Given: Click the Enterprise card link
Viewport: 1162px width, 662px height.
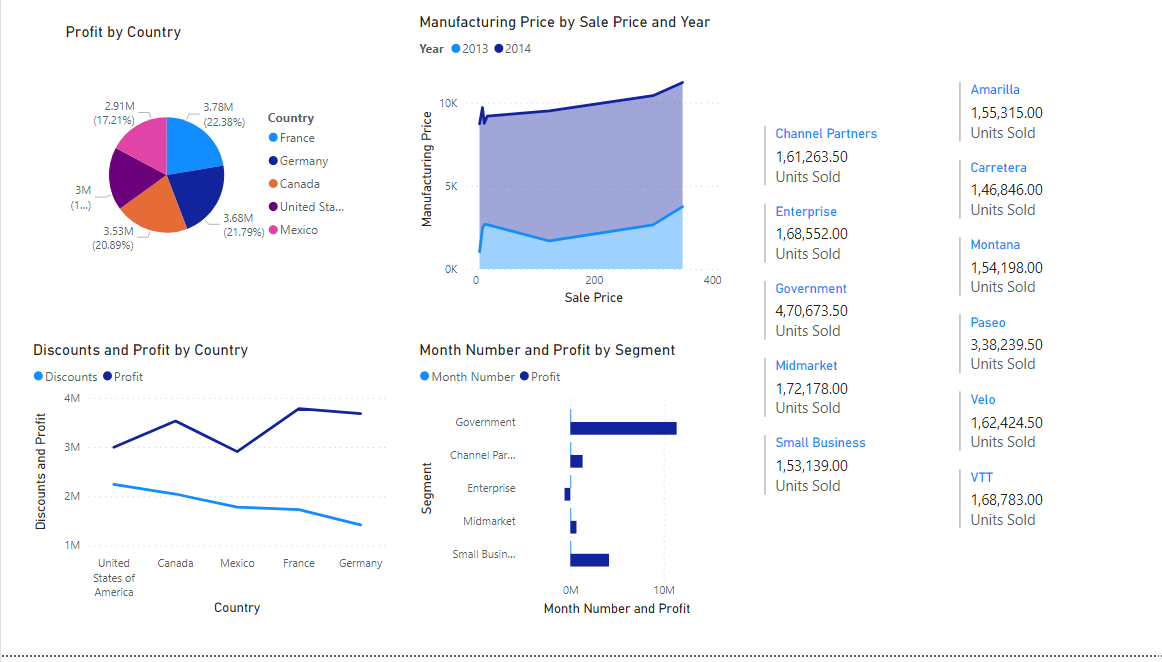Looking at the screenshot, I should 804,211.
